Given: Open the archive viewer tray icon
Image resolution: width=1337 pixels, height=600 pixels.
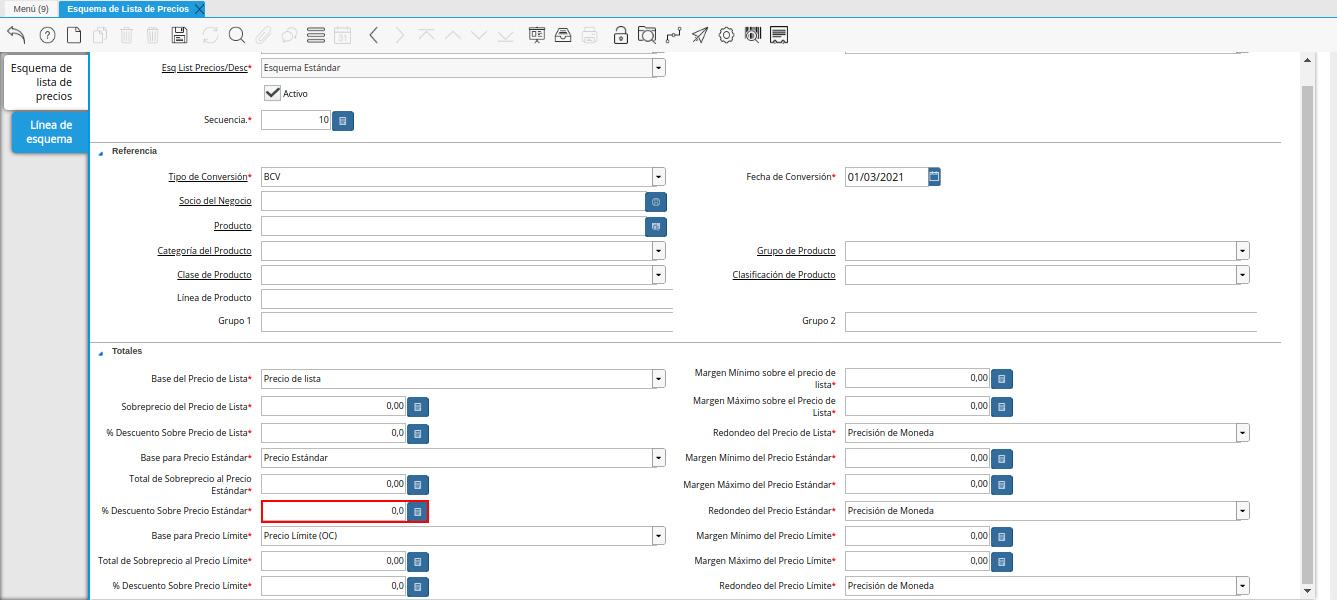Looking at the screenshot, I should coord(563,35).
